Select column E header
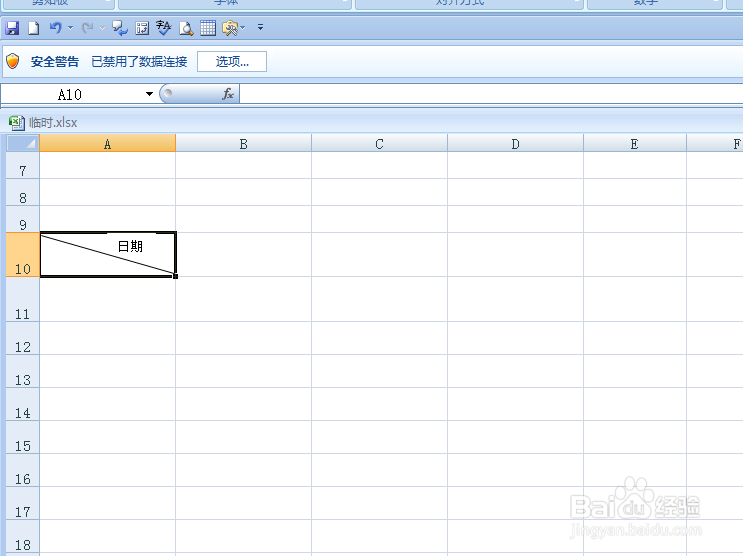The width and height of the screenshot is (743, 556). click(x=635, y=144)
